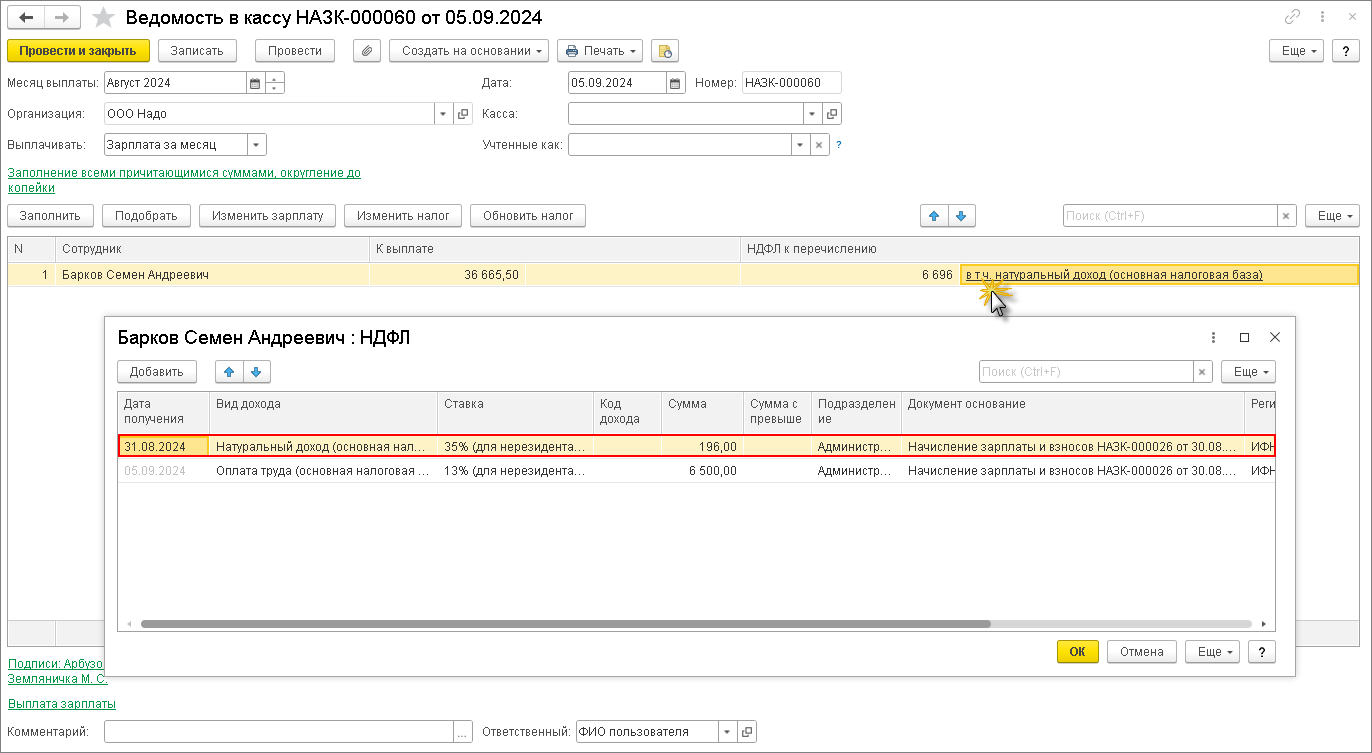1372x753 pixels.
Task: Open the Печать dropdown menu
Action: pyautogui.click(x=600, y=50)
